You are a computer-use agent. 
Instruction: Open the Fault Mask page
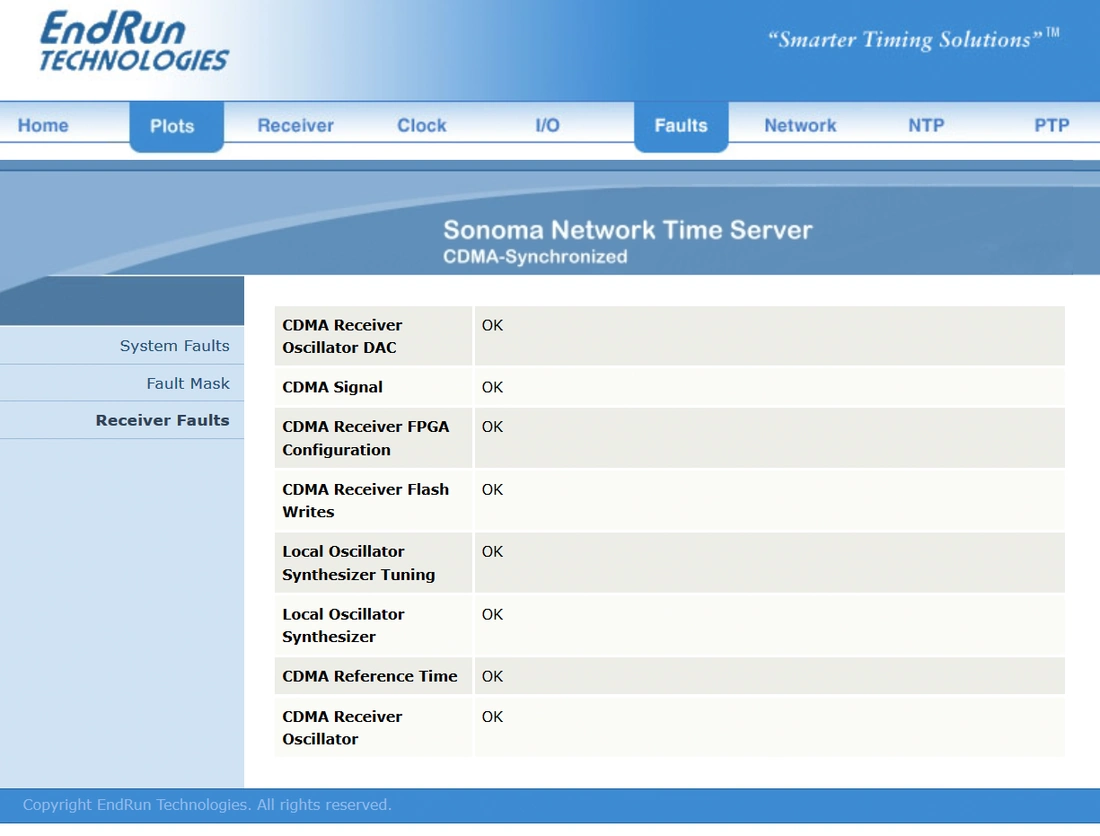click(188, 384)
